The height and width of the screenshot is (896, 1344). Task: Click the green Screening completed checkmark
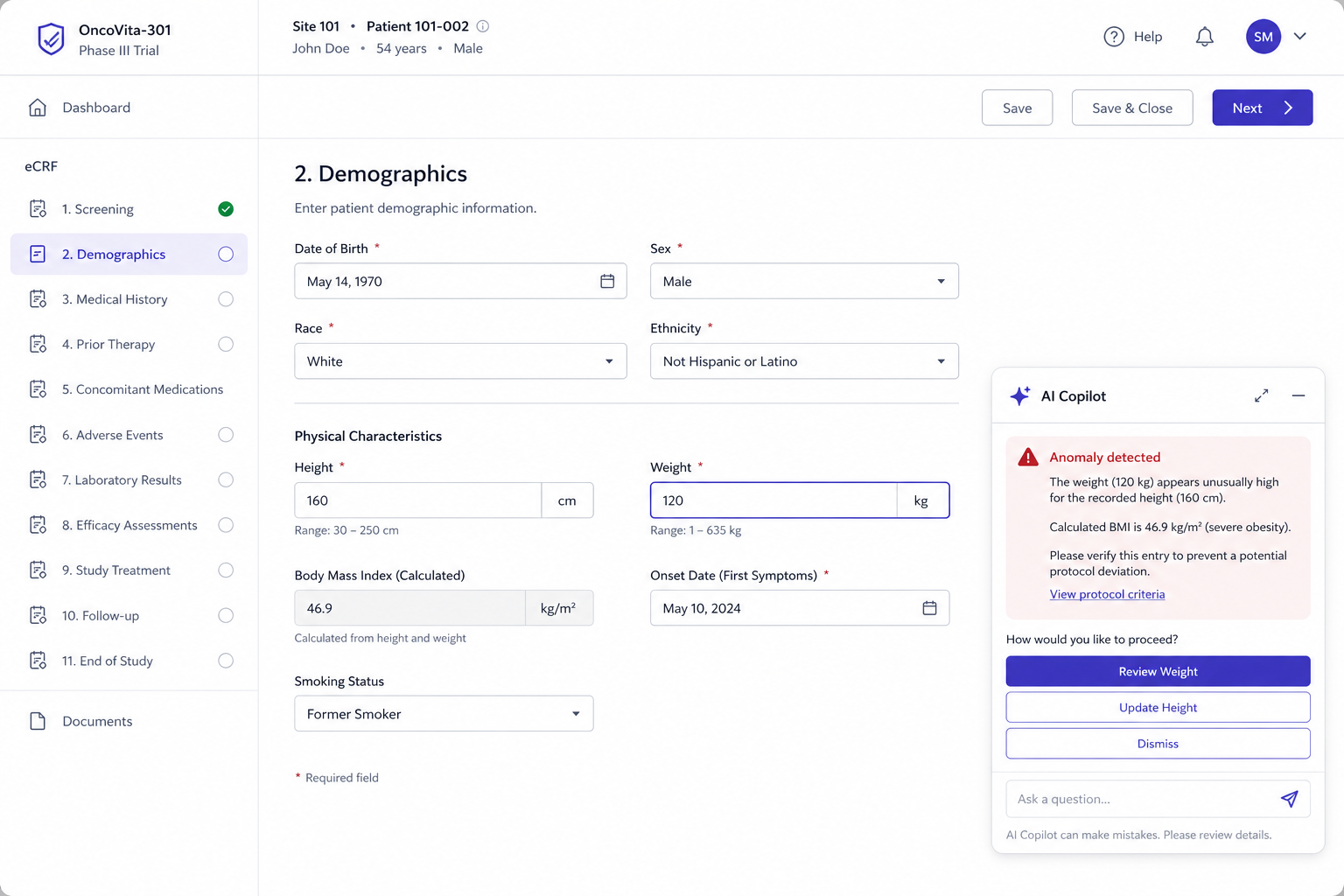point(226,209)
